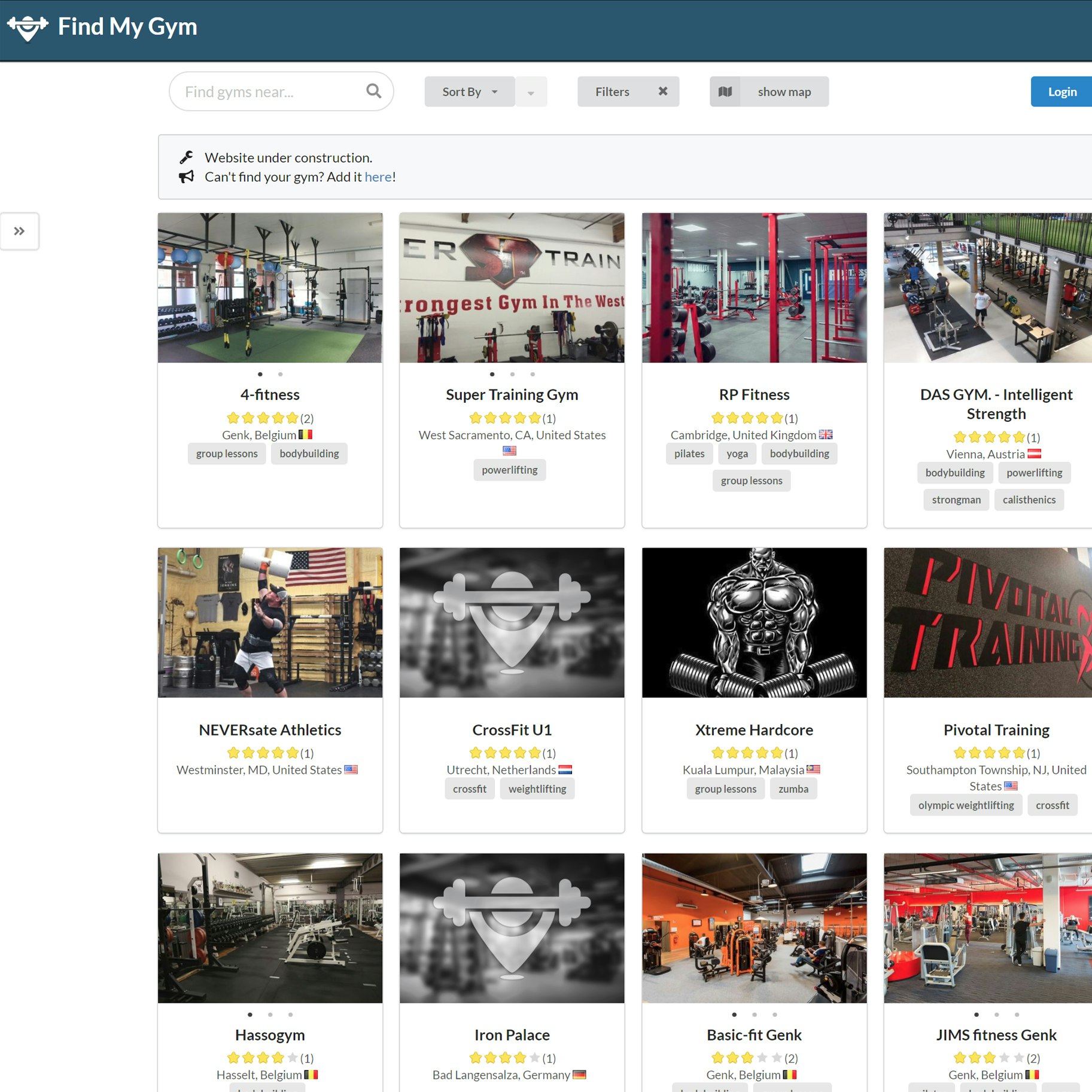
Task: Toggle the bodybuilding tag under 4-fitness
Action: pos(309,454)
